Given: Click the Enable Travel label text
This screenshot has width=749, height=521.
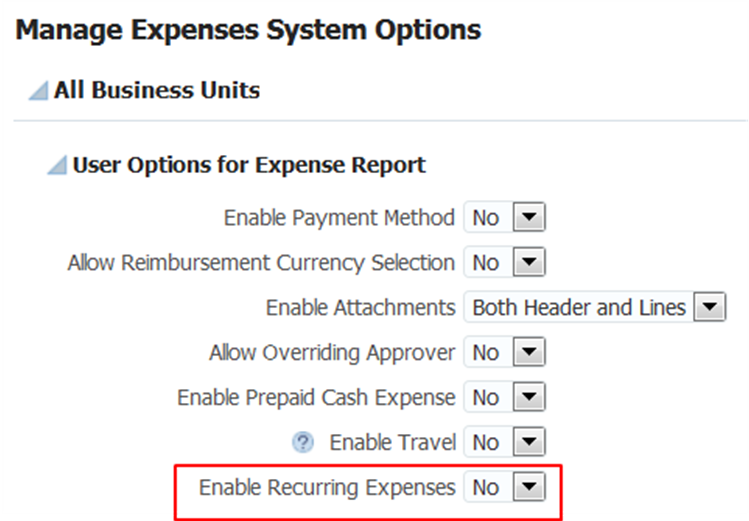Looking at the screenshot, I should (392, 442).
